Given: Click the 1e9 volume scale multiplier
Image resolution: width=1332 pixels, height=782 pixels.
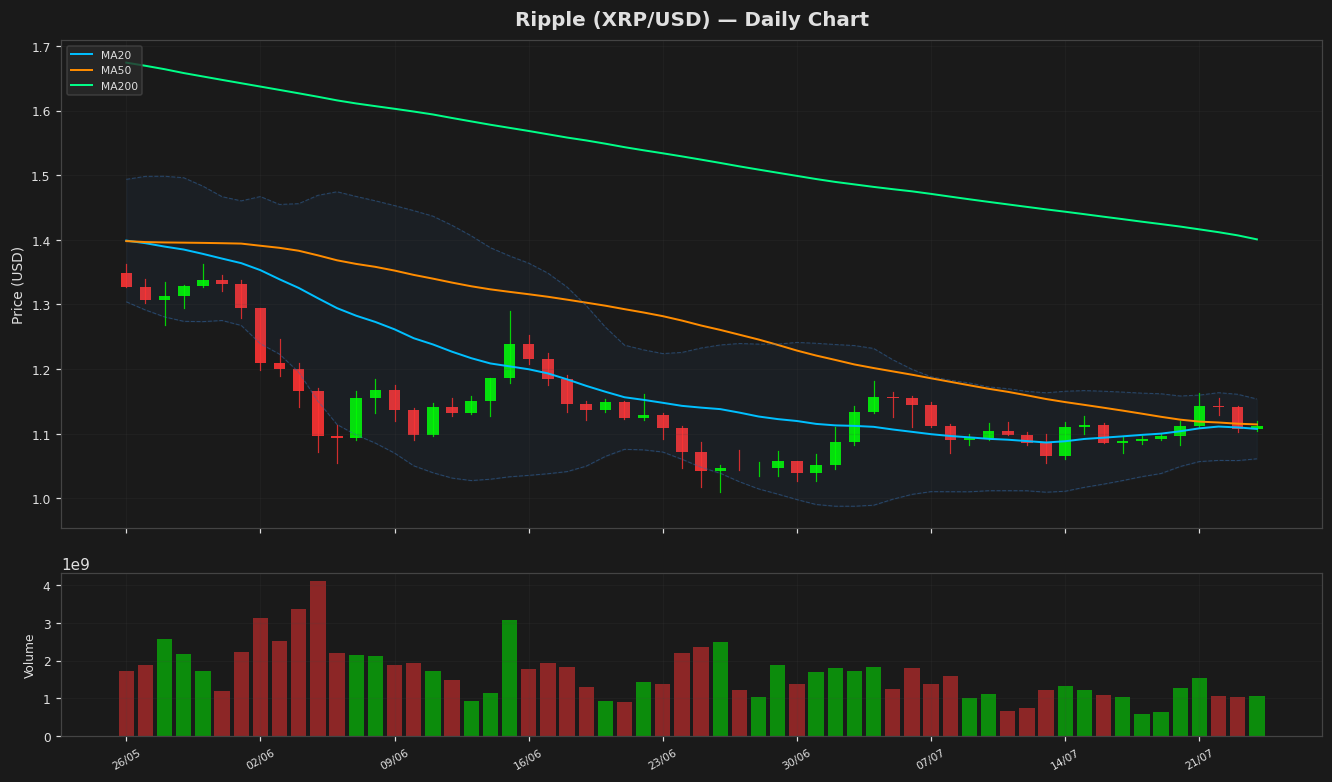Looking at the screenshot, I should [x=76, y=565].
